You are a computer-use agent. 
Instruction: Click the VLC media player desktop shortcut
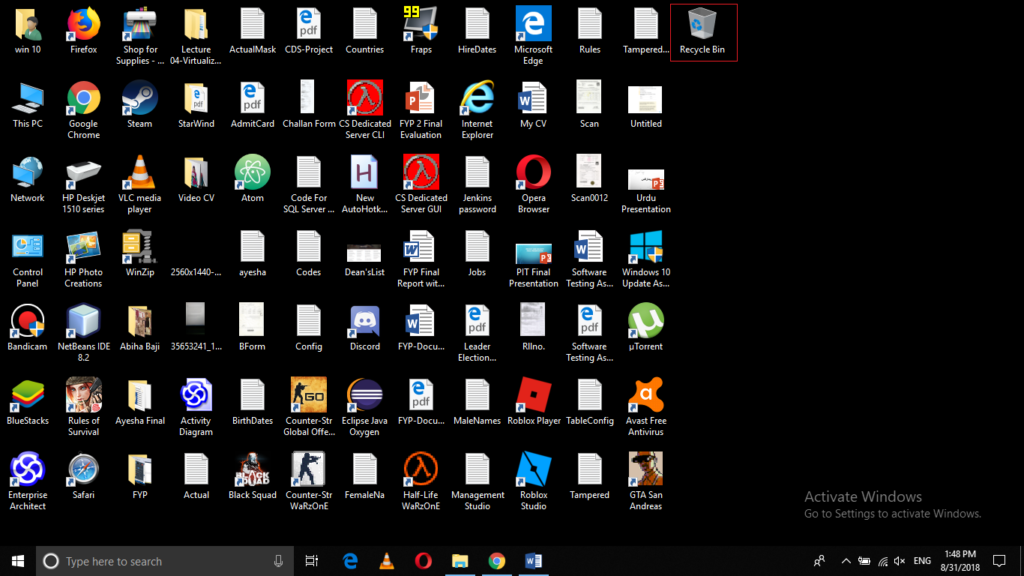[140, 185]
